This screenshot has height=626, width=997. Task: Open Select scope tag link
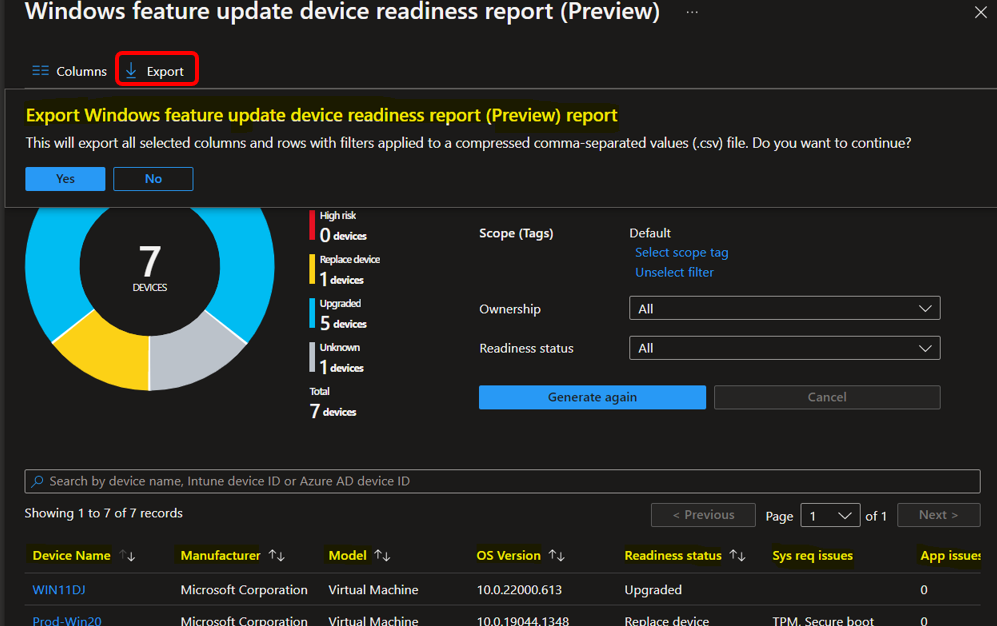coord(682,252)
